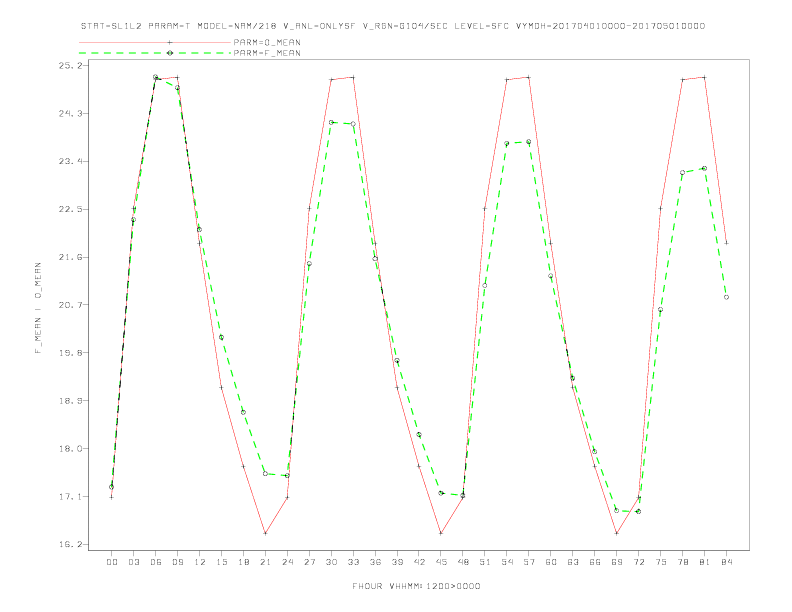792x612 pixels.
Task: Click the x-axis tick label 24
Action: pyautogui.click(x=287, y=562)
